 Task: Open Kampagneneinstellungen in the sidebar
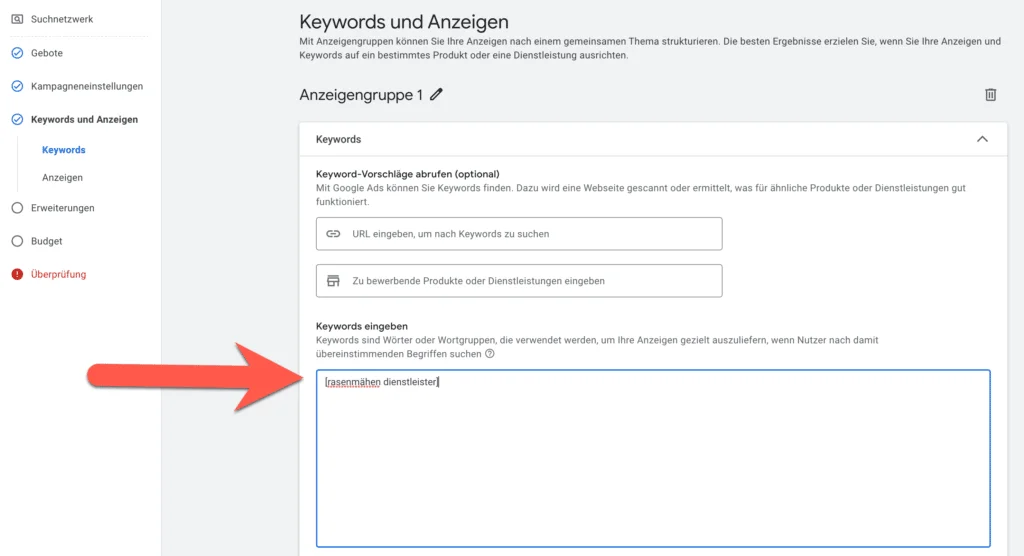click(87, 86)
